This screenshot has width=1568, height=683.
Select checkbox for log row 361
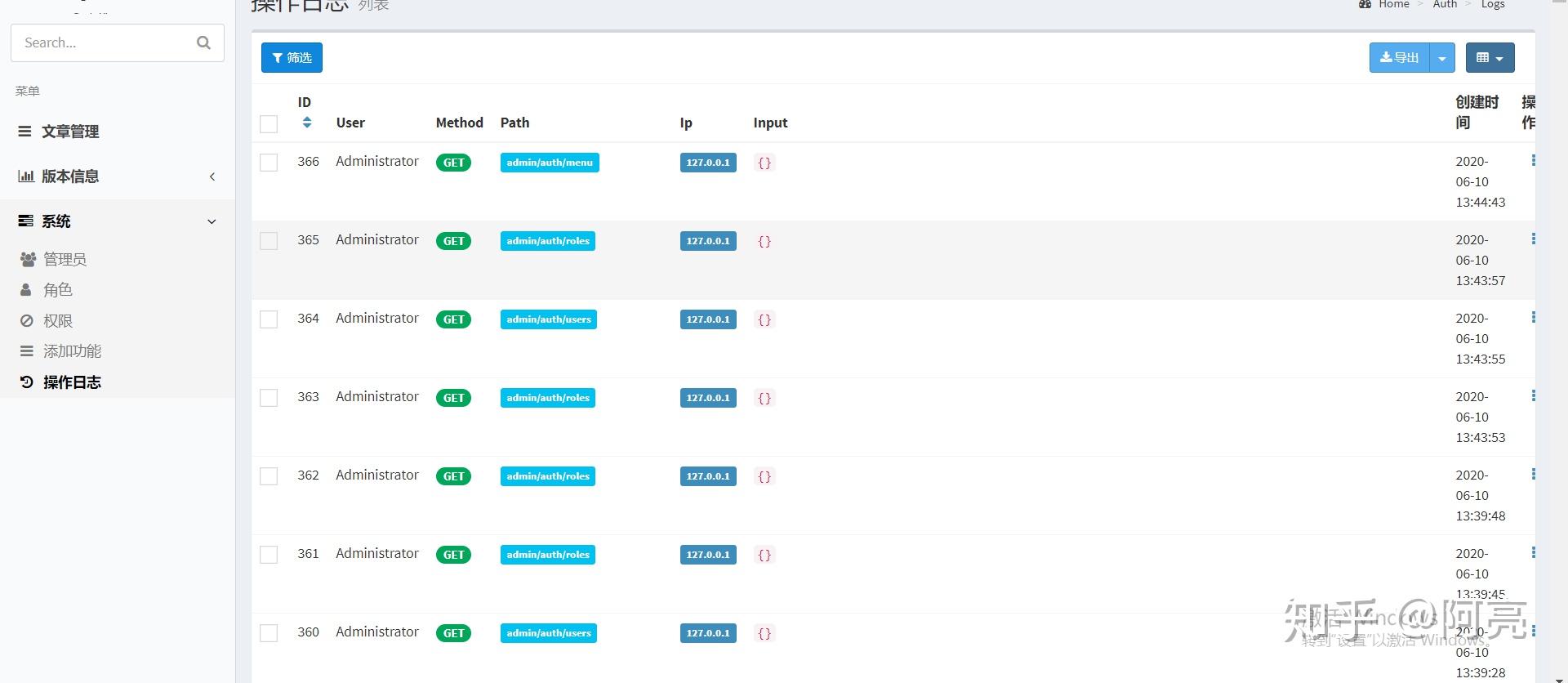269,555
